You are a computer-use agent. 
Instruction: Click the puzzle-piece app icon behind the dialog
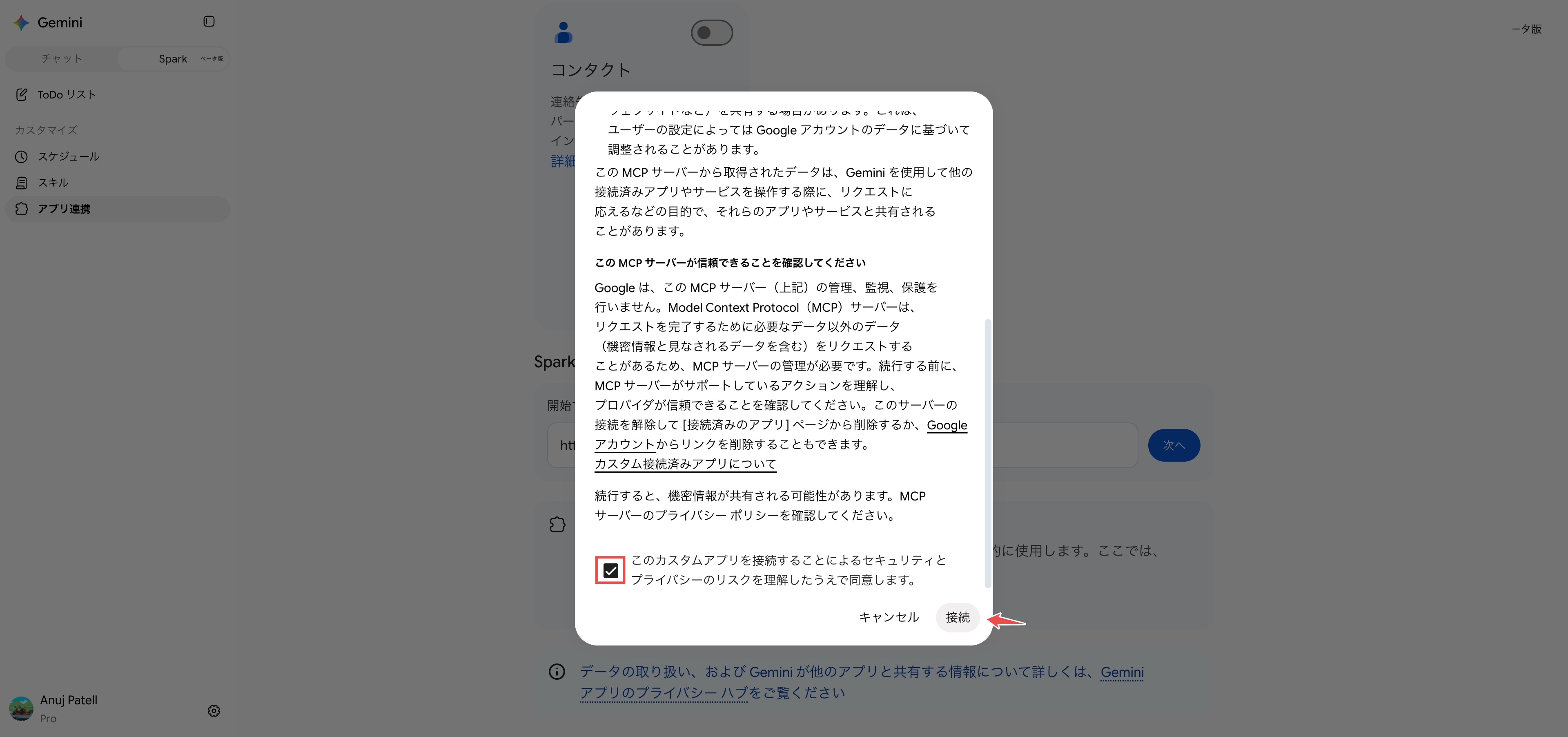pos(557,525)
